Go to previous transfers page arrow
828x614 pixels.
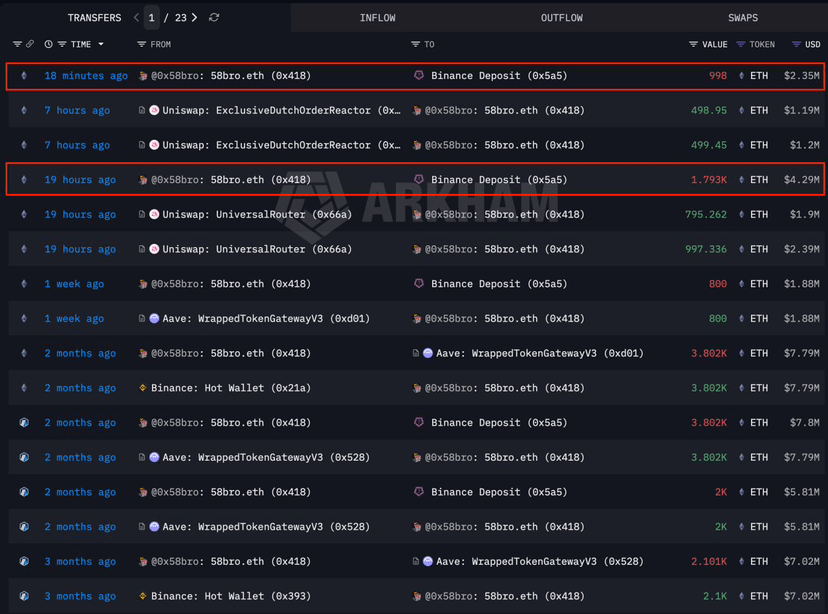[x=136, y=17]
